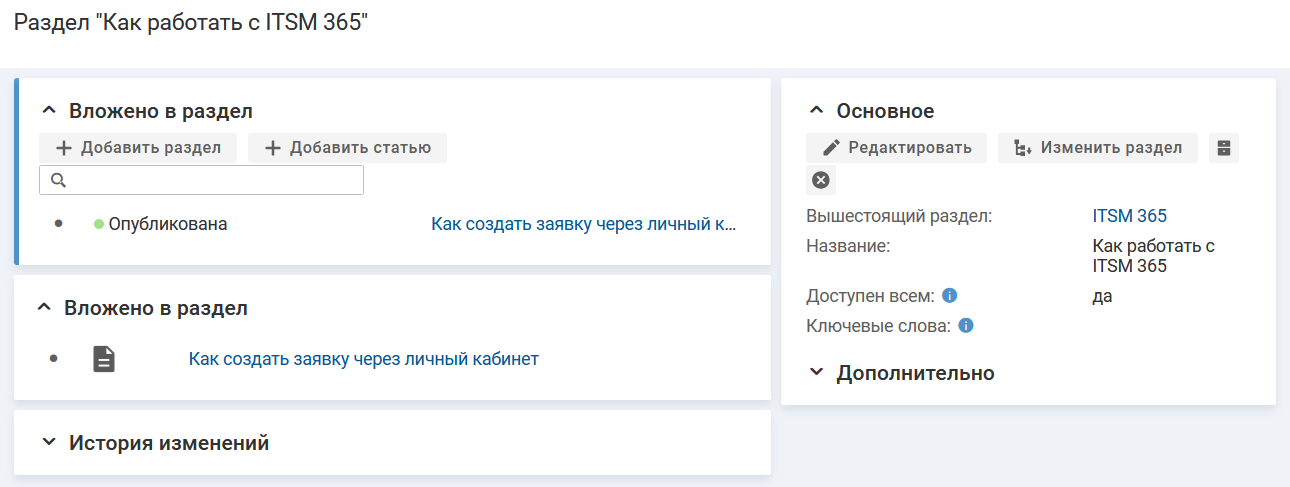Open the ITSM 365 parent section link

point(1129,216)
